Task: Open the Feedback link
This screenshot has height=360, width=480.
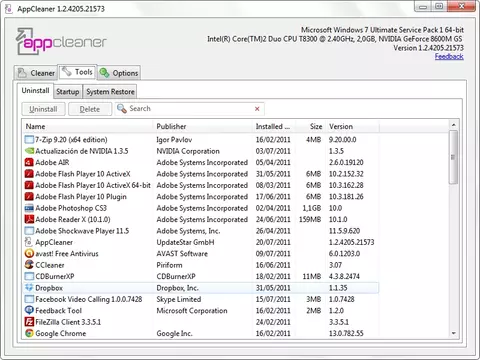Action: [449, 56]
